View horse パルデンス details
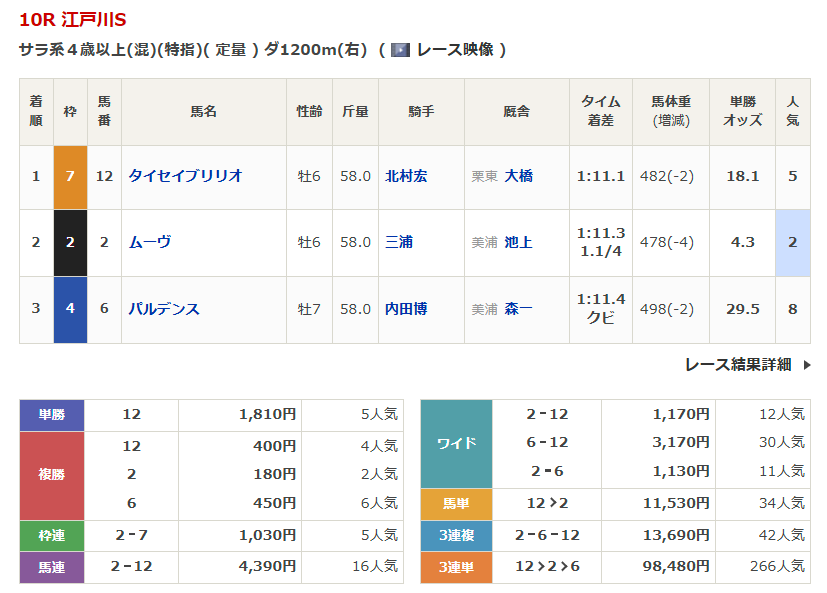This screenshot has height=593, width=827. click(x=164, y=309)
